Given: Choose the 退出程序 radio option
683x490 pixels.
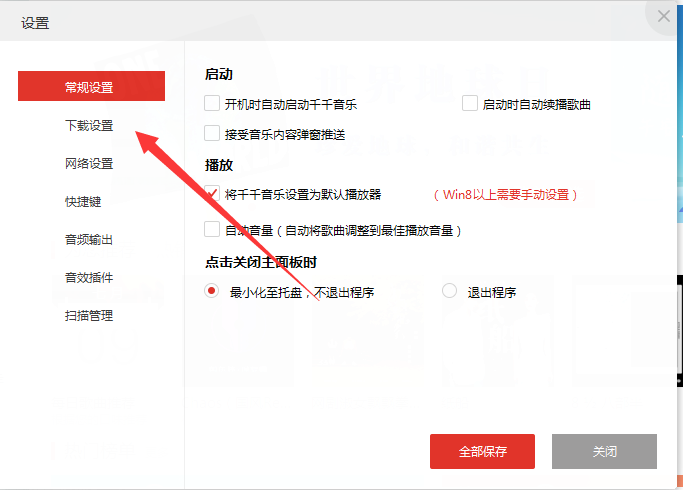Looking at the screenshot, I should [x=449, y=291].
